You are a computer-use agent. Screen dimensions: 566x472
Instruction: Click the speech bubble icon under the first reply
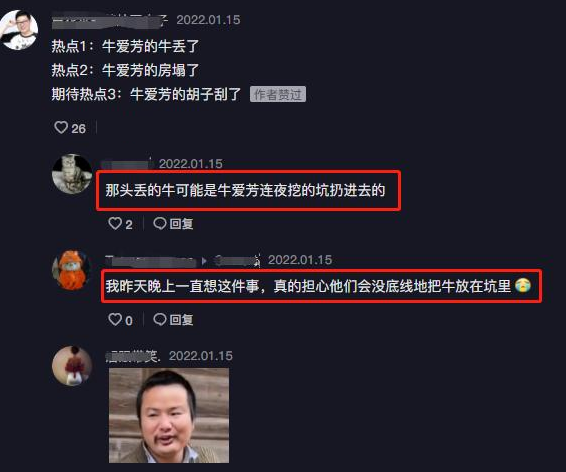point(160,223)
